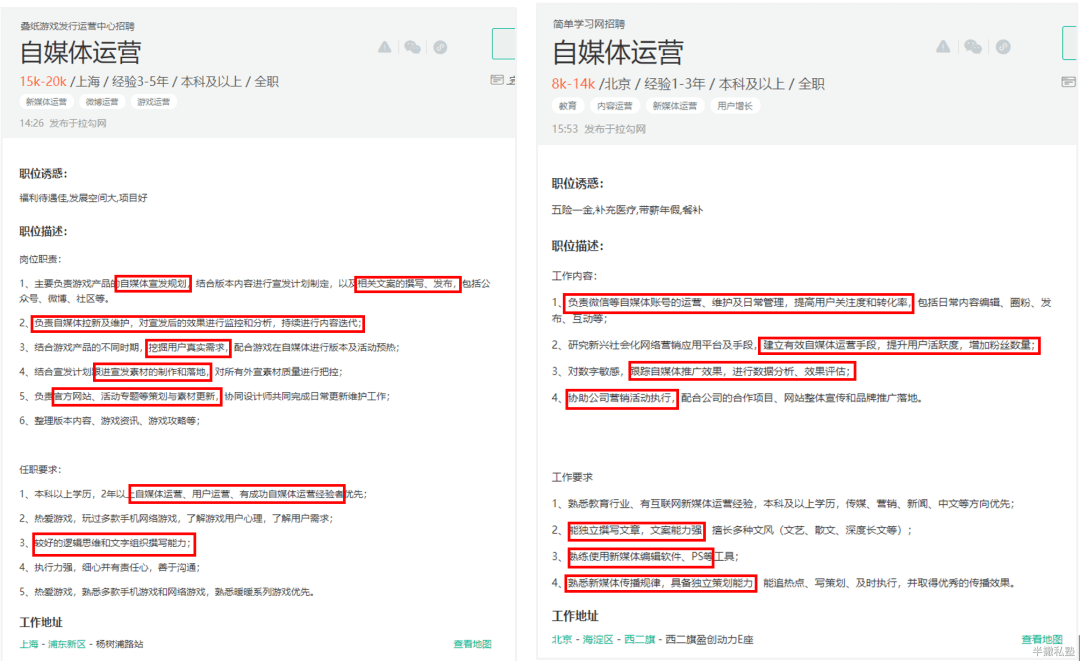Click the 海淀区 district link
Screen dimensions: 1080x661
[x=598, y=639]
